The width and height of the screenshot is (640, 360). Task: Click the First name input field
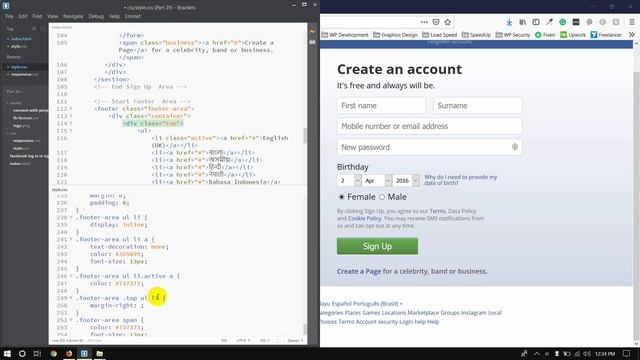tap(381, 105)
